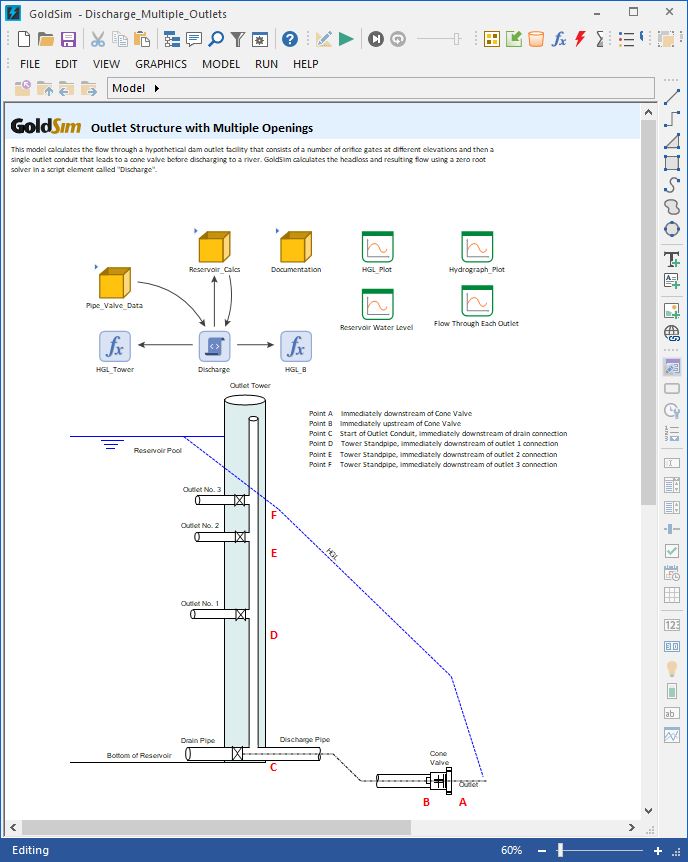Cut the selected element
This screenshot has width=688, height=862.
(97, 39)
